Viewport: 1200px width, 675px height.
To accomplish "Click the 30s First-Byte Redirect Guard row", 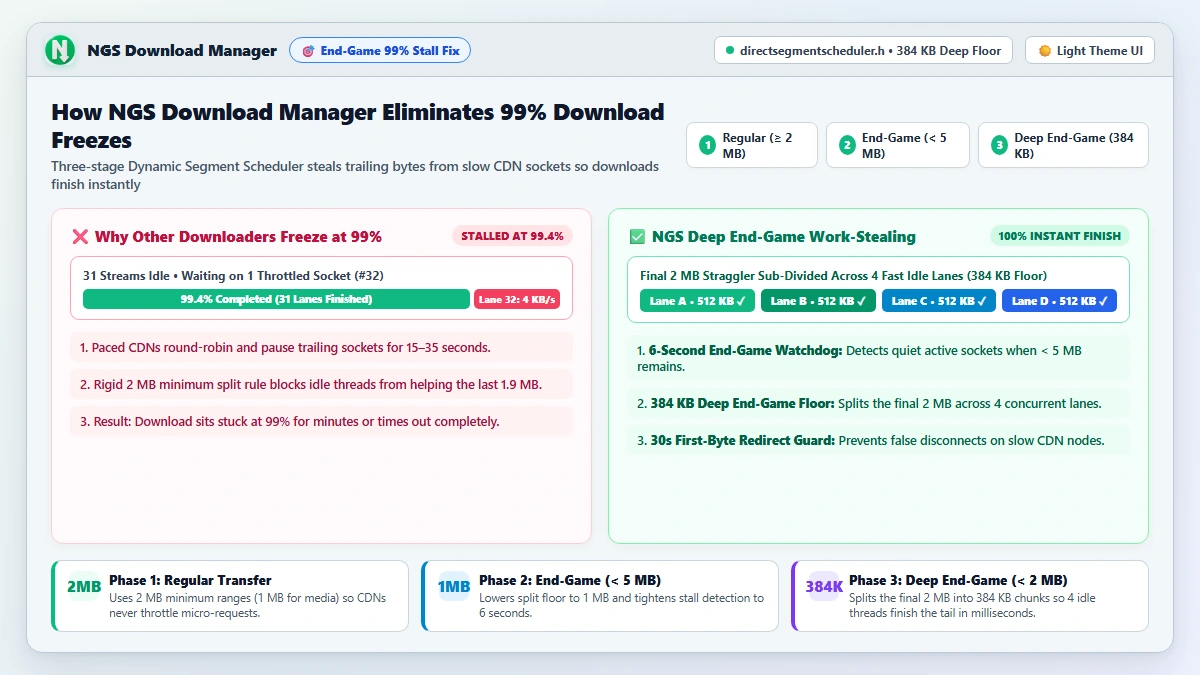I will 878,440.
